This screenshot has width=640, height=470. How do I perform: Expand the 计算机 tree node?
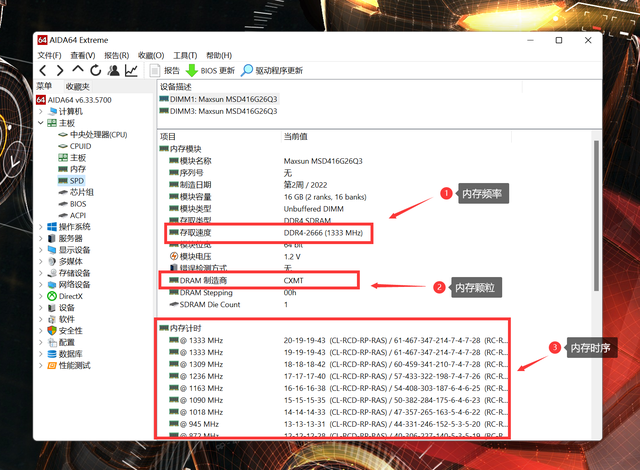click(40, 111)
